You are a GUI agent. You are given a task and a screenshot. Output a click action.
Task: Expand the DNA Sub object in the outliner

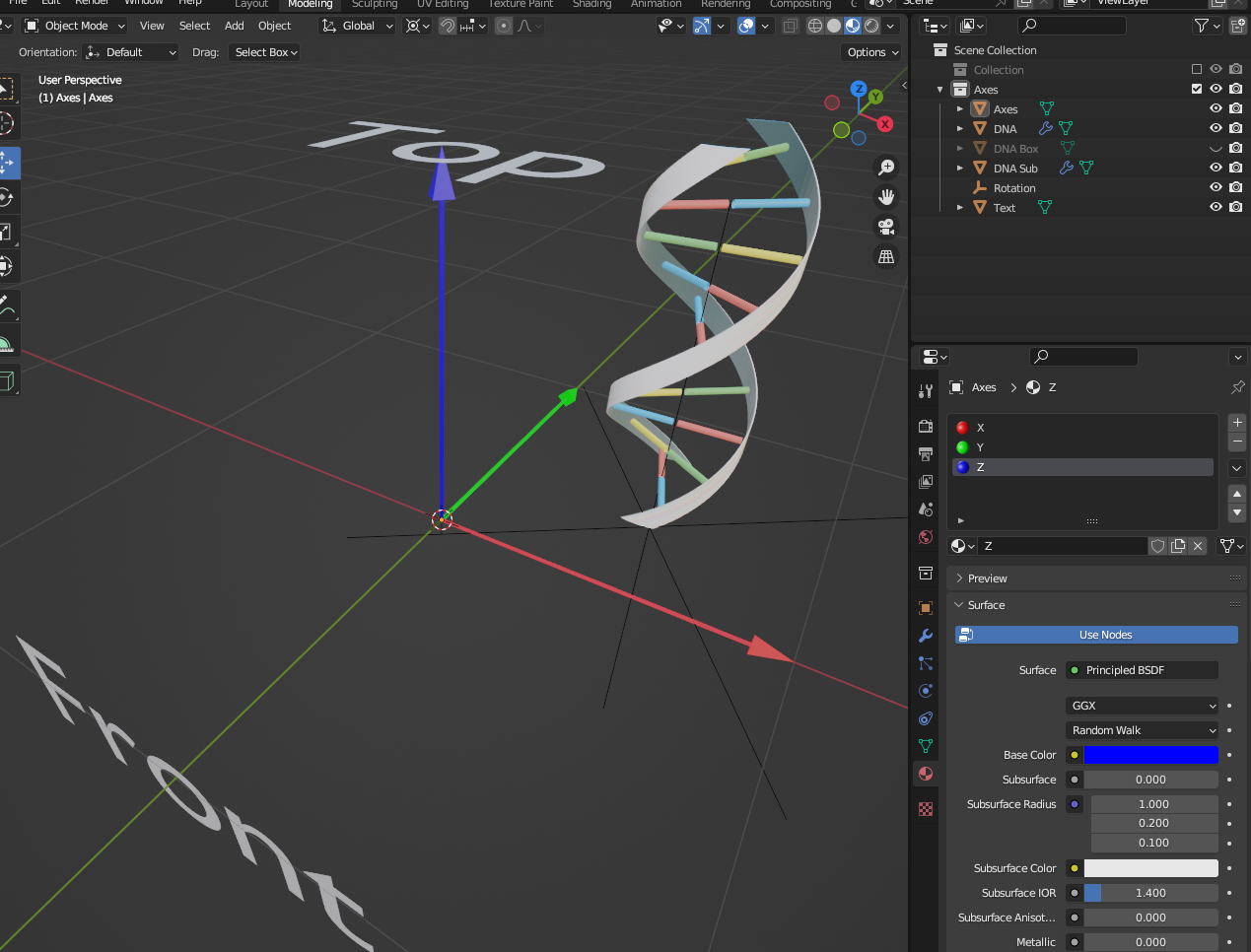[x=959, y=168]
